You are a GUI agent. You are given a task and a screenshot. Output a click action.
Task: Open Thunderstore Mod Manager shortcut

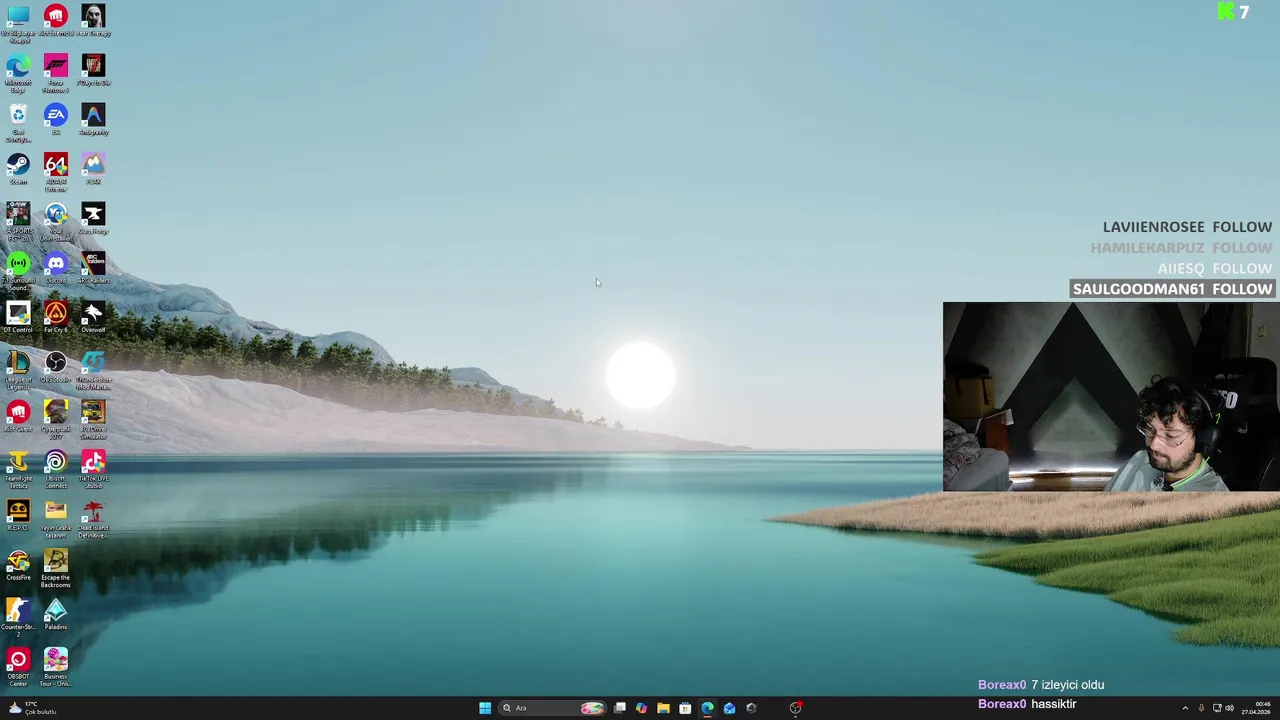93,370
